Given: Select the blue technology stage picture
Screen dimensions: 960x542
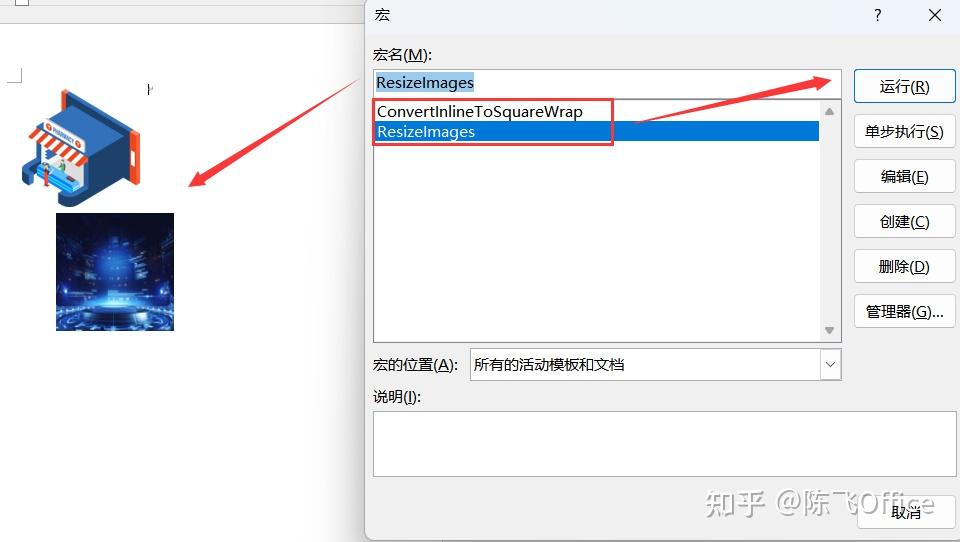Looking at the screenshot, I should click(115, 272).
